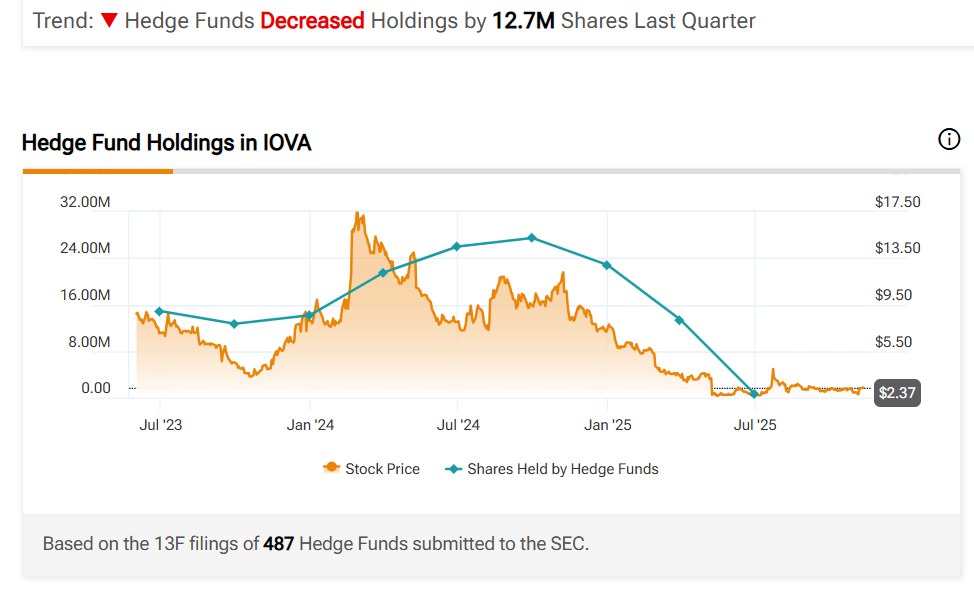Viewport: 974px width, 608px height.
Task: Click the orange stock price peak in early 2024
Action: coord(358,214)
